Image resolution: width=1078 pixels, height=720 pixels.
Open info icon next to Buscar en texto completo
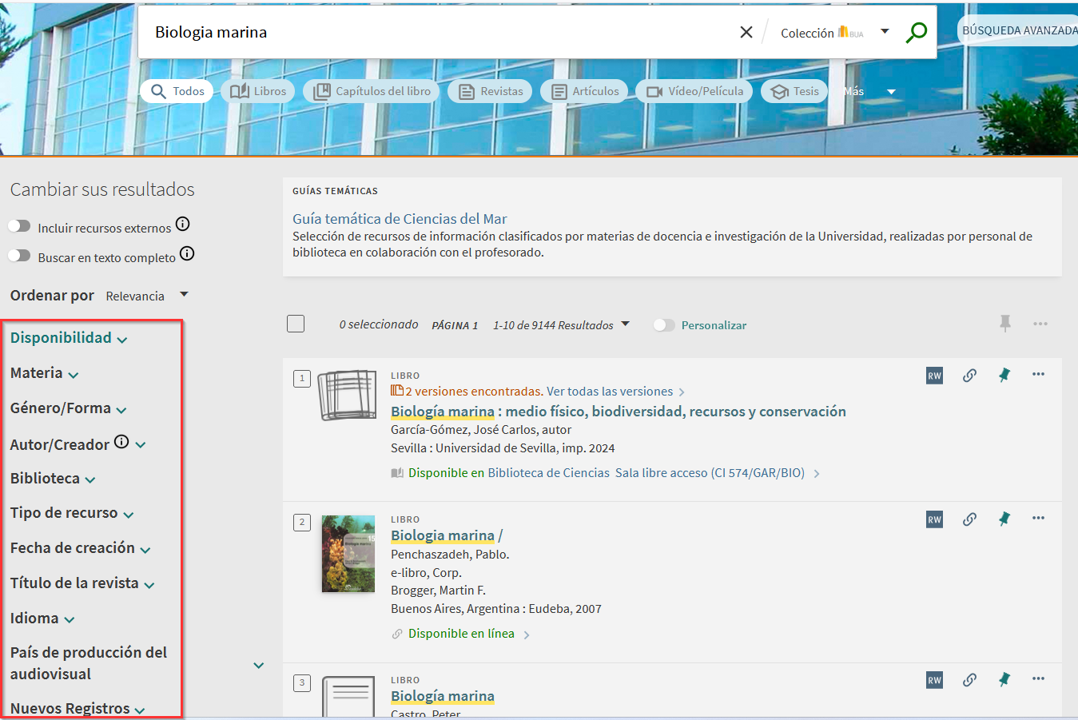point(187,254)
